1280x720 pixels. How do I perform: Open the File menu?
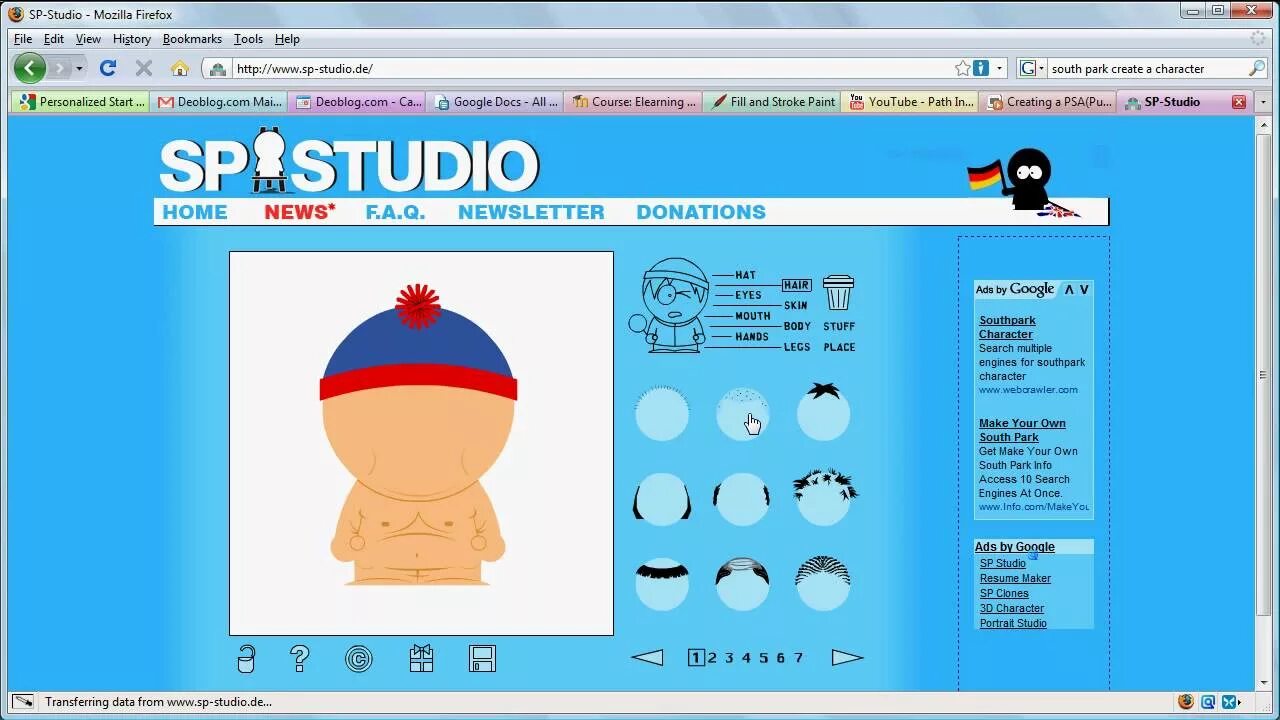(23, 39)
